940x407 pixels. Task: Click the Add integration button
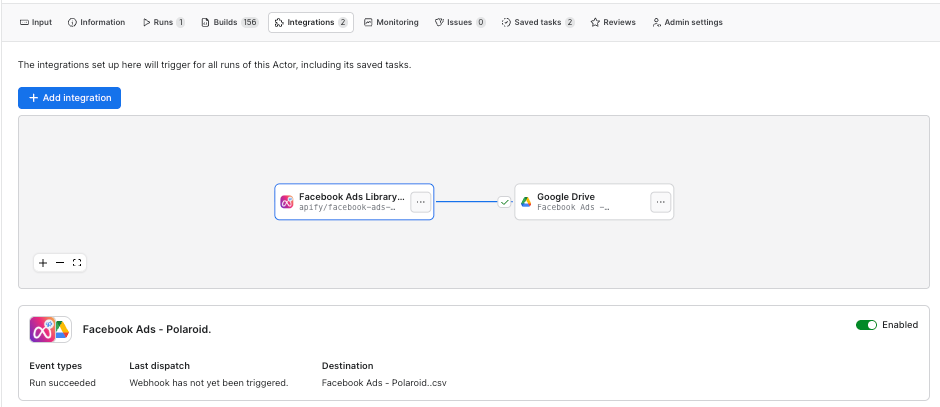click(x=70, y=98)
